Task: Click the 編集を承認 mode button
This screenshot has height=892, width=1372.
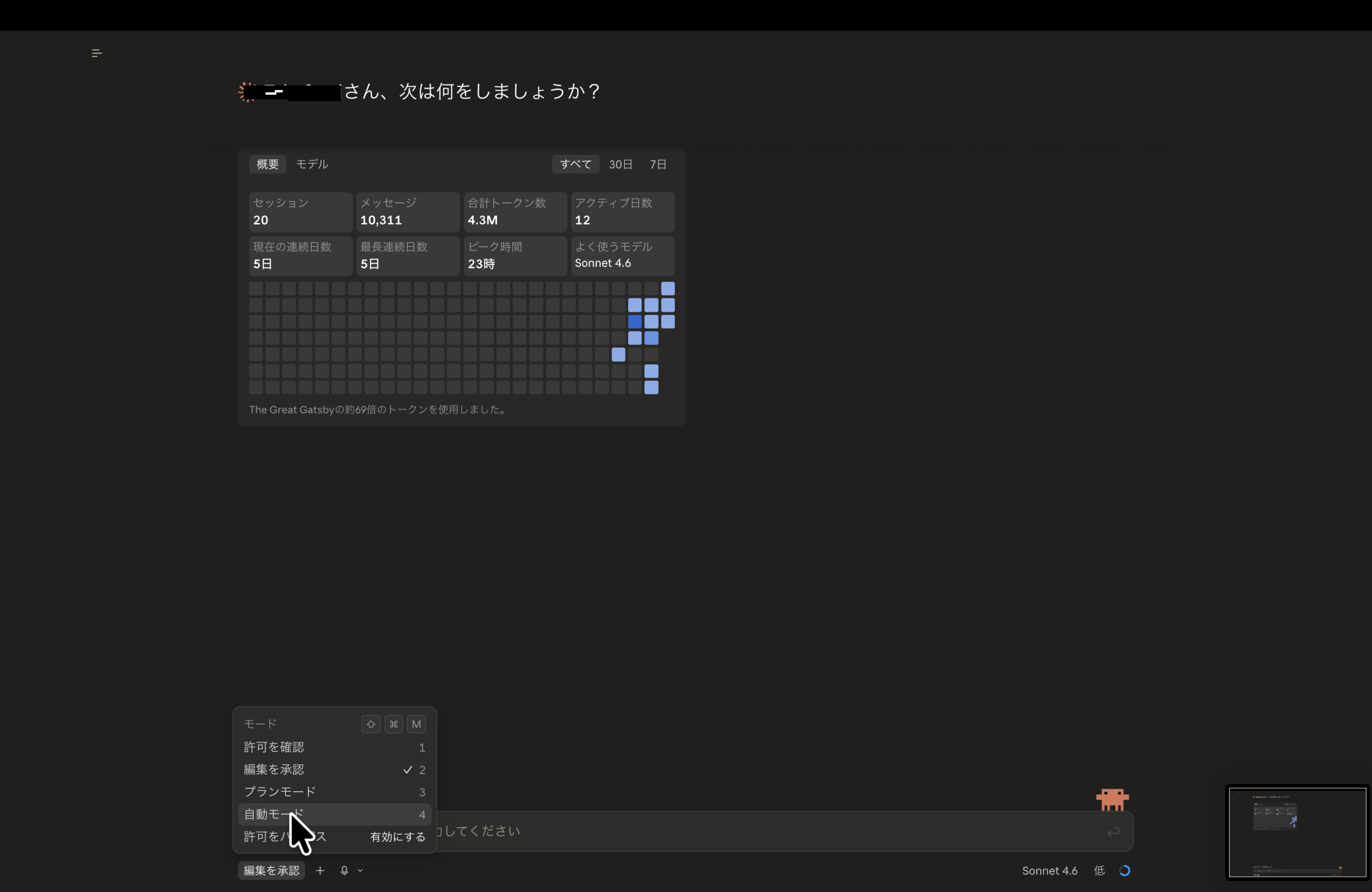Action: tap(272, 870)
